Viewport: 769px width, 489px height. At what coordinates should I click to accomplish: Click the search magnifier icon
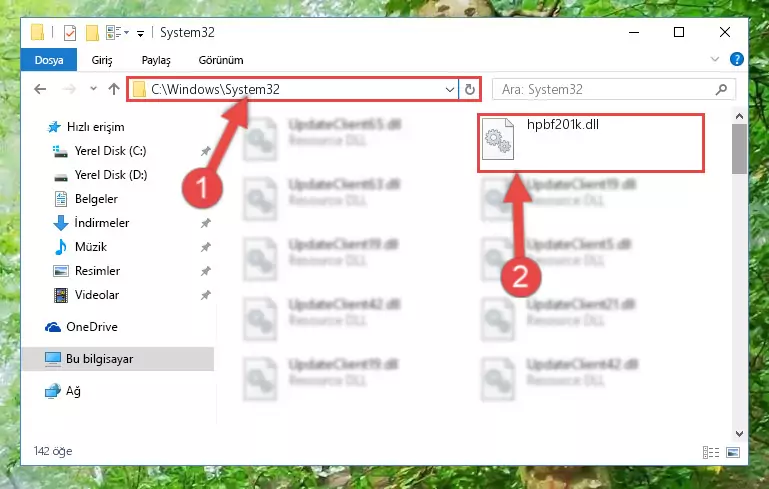pos(721,89)
